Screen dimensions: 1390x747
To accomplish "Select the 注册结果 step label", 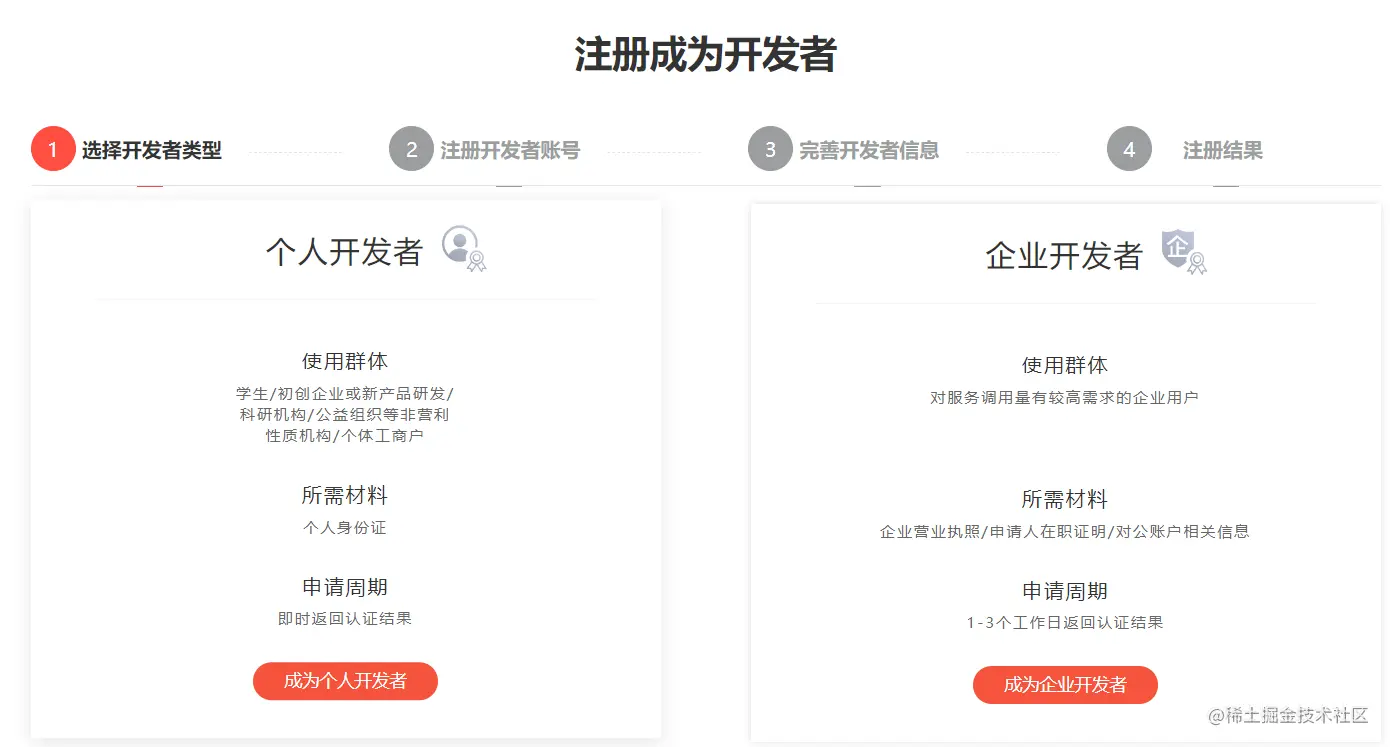I will click(1223, 151).
